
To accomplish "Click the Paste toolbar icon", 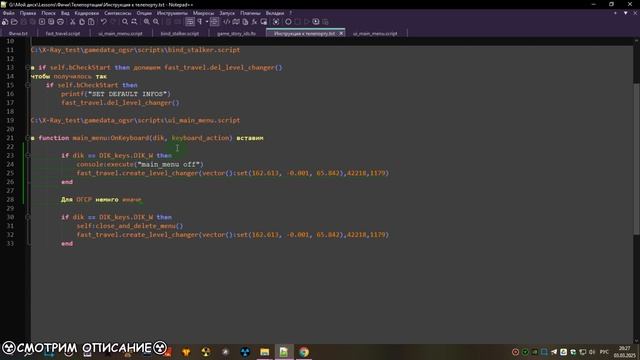I will pos(91,22).
